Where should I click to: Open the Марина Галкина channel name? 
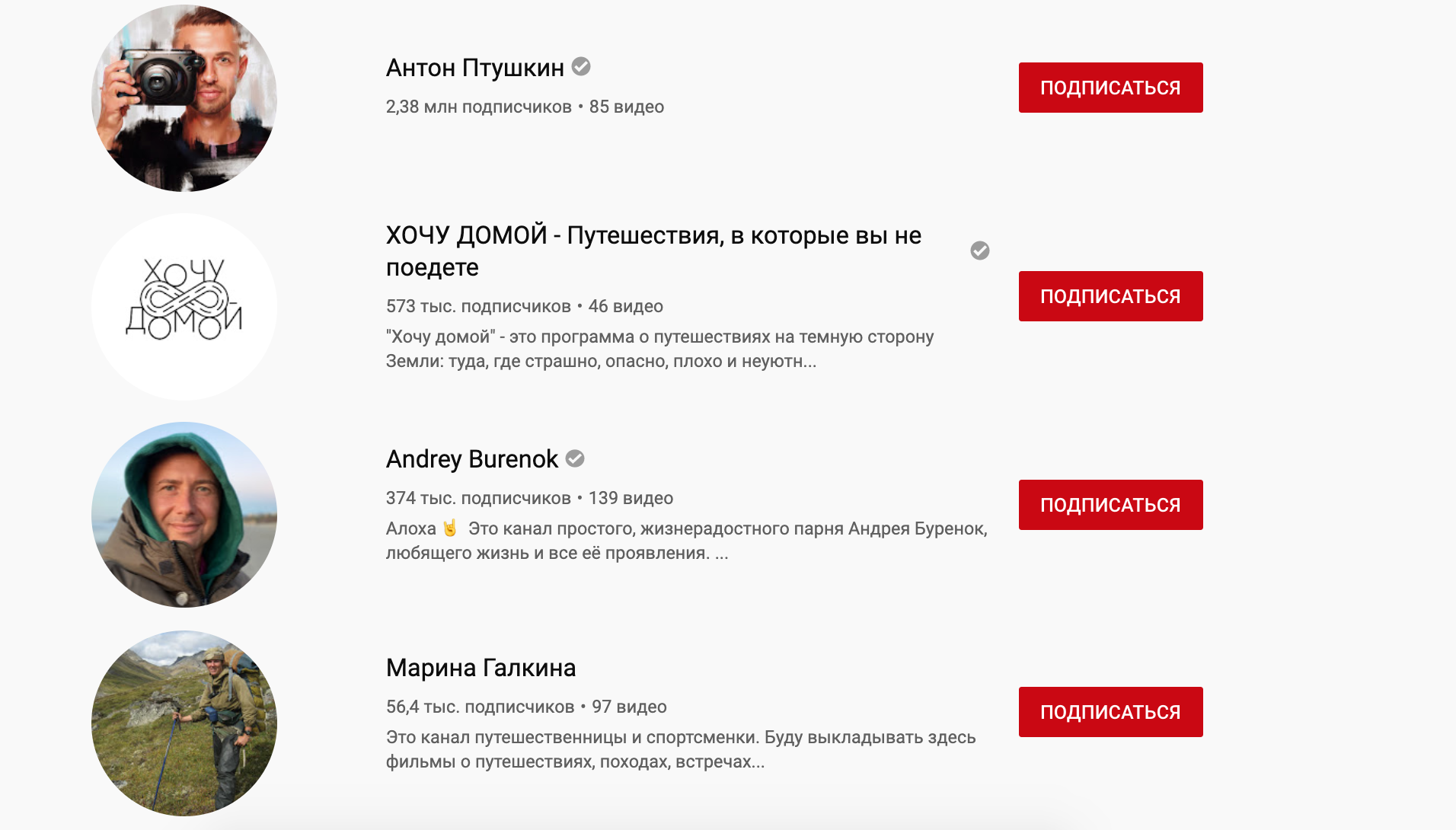point(481,668)
